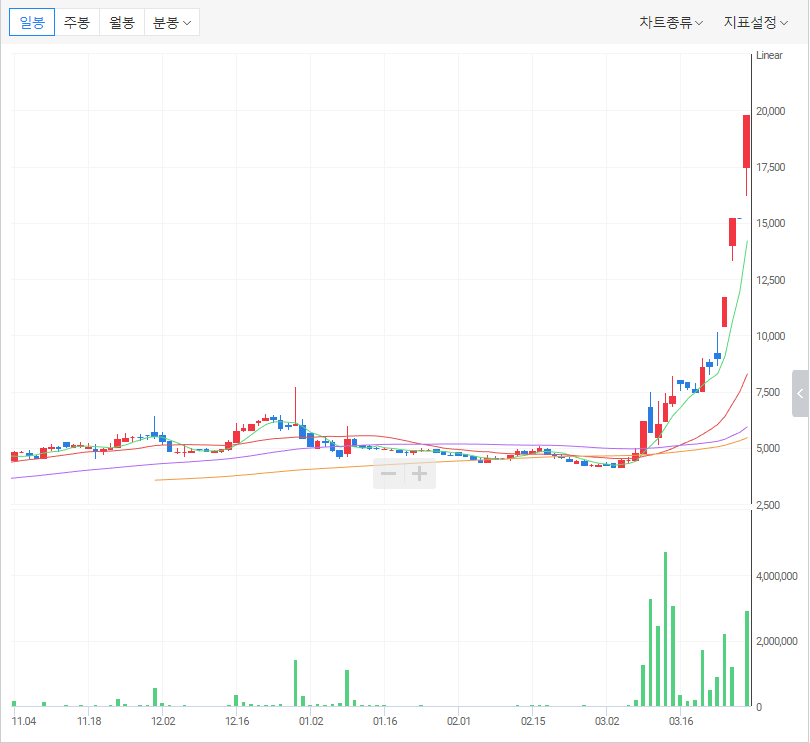Zoom in the chart with plus button
Viewport: 810px width, 743px height.
click(x=419, y=473)
